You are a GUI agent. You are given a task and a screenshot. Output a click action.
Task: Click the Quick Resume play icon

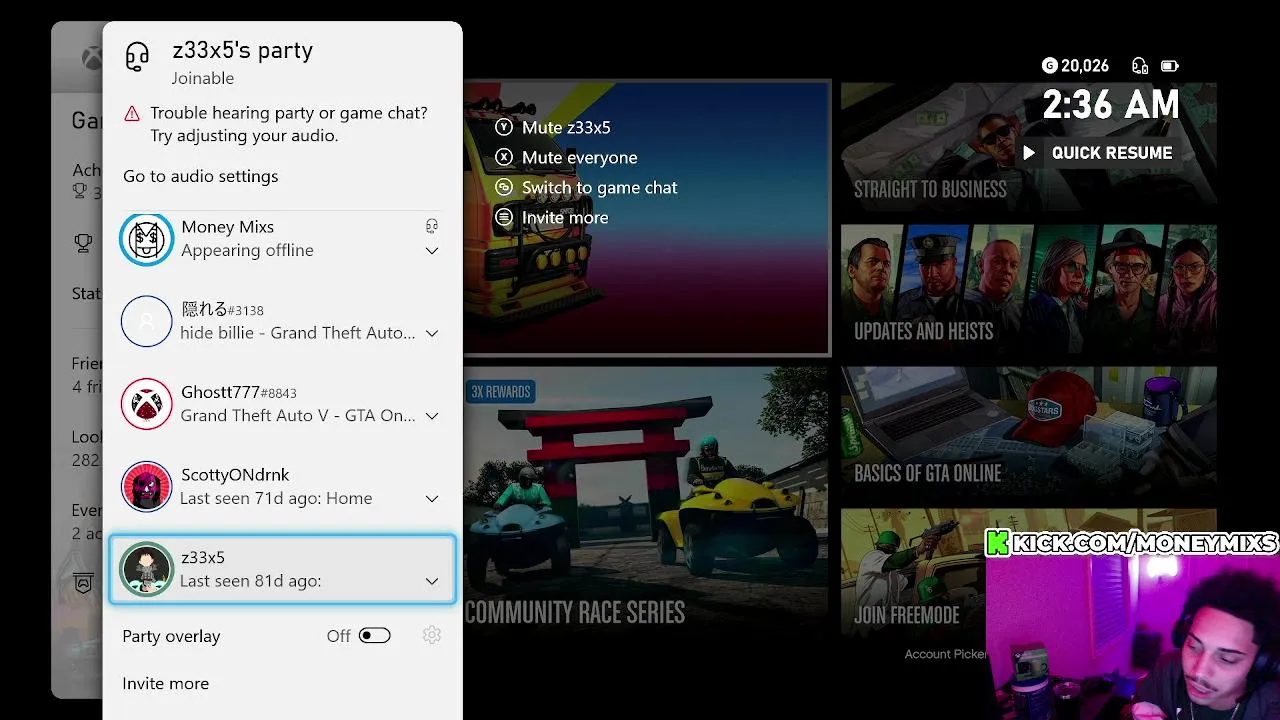pyautogui.click(x=1028, y=153)
